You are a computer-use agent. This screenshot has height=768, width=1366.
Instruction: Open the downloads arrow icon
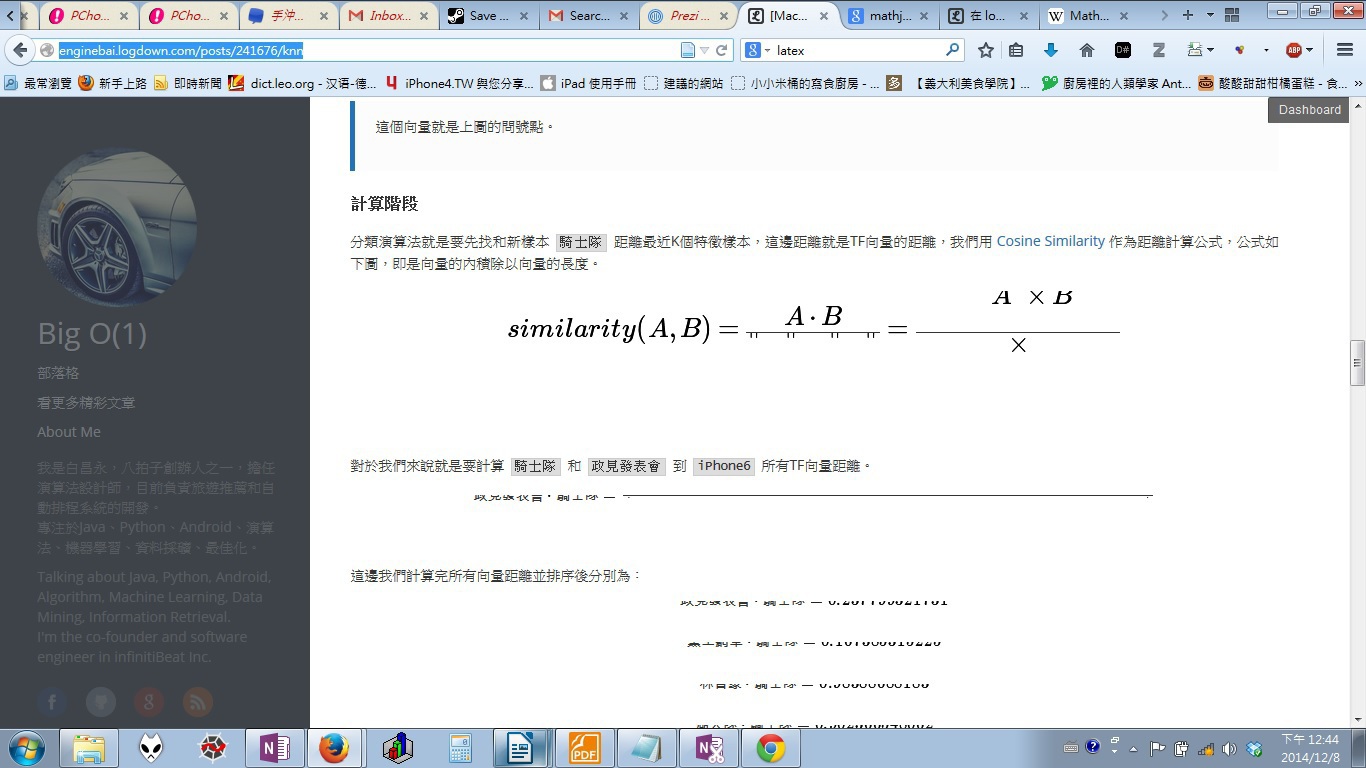1051,50
